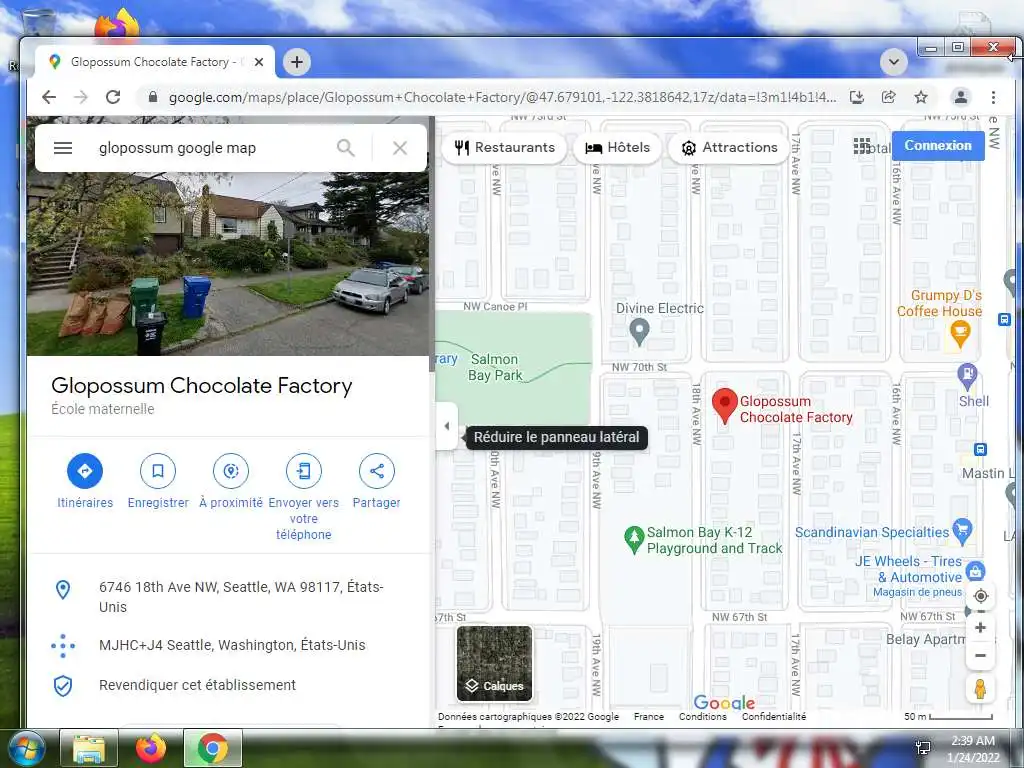Open a new browser tab
Viewport: 1024px width, 768px height.
point(296,62)
